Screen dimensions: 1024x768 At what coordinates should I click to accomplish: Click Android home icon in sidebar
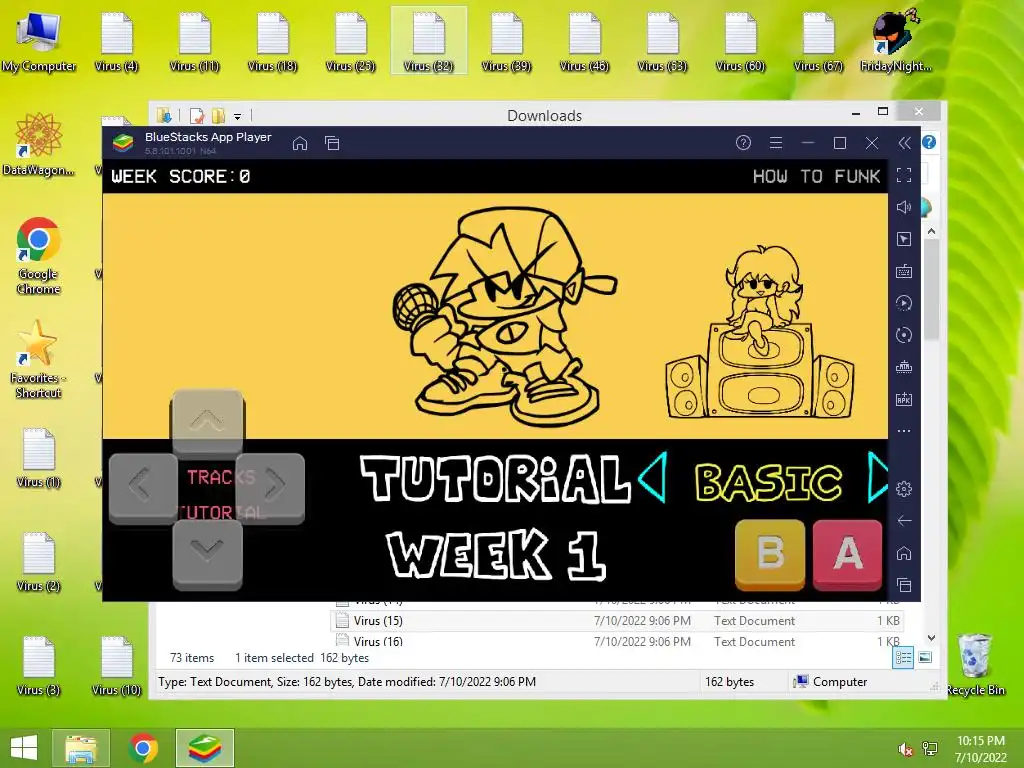904,553
